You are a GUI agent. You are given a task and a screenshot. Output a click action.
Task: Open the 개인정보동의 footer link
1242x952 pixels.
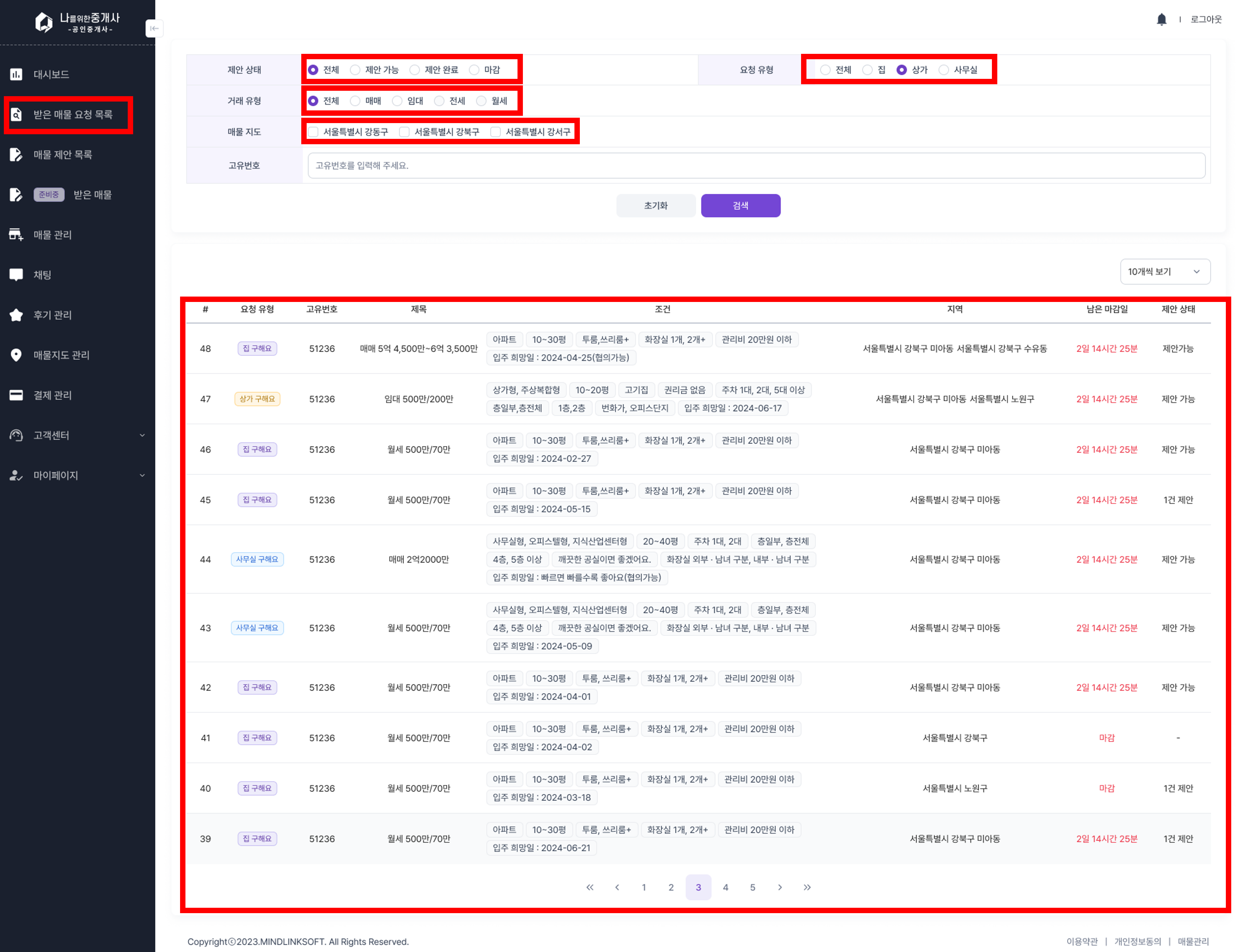(1138, 941)
